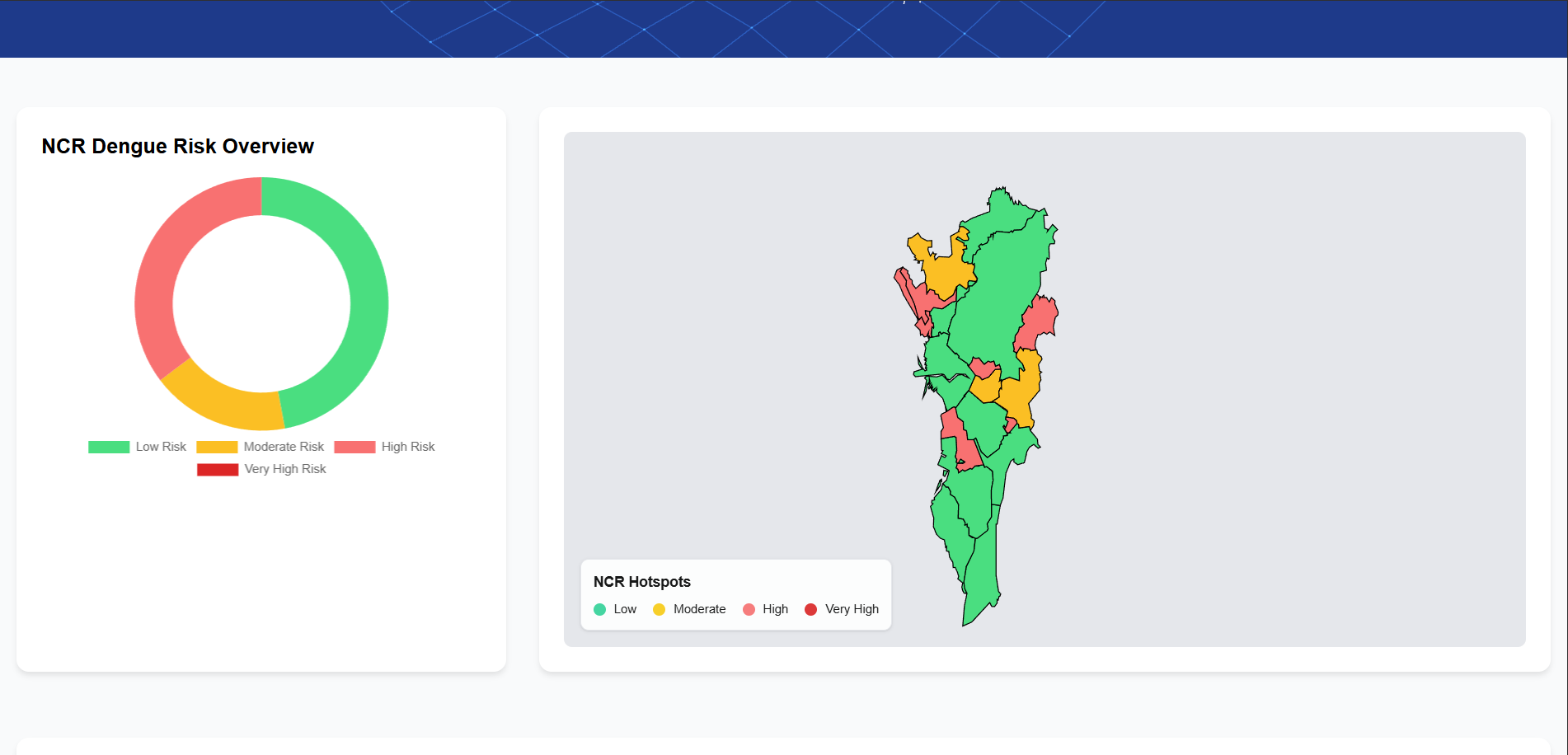Toggle the Moderate Risk legend entry

click(x=261, y=447)
